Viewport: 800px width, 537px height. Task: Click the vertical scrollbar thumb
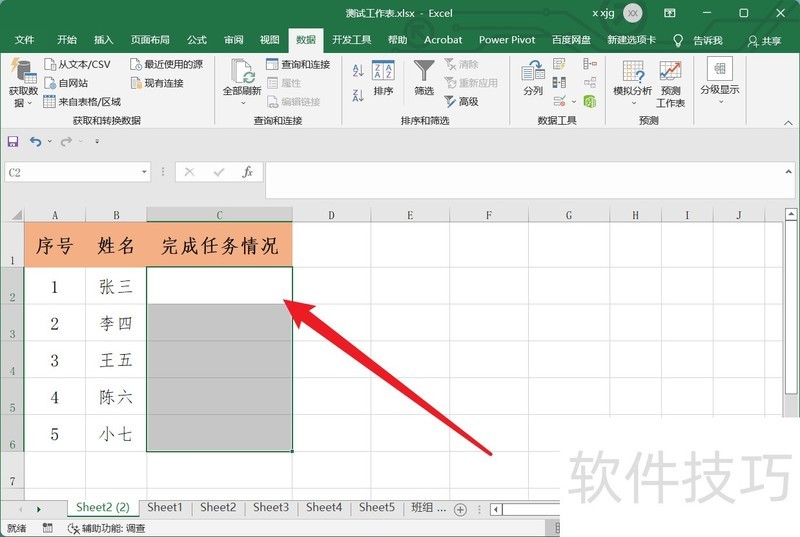point(791,307)
